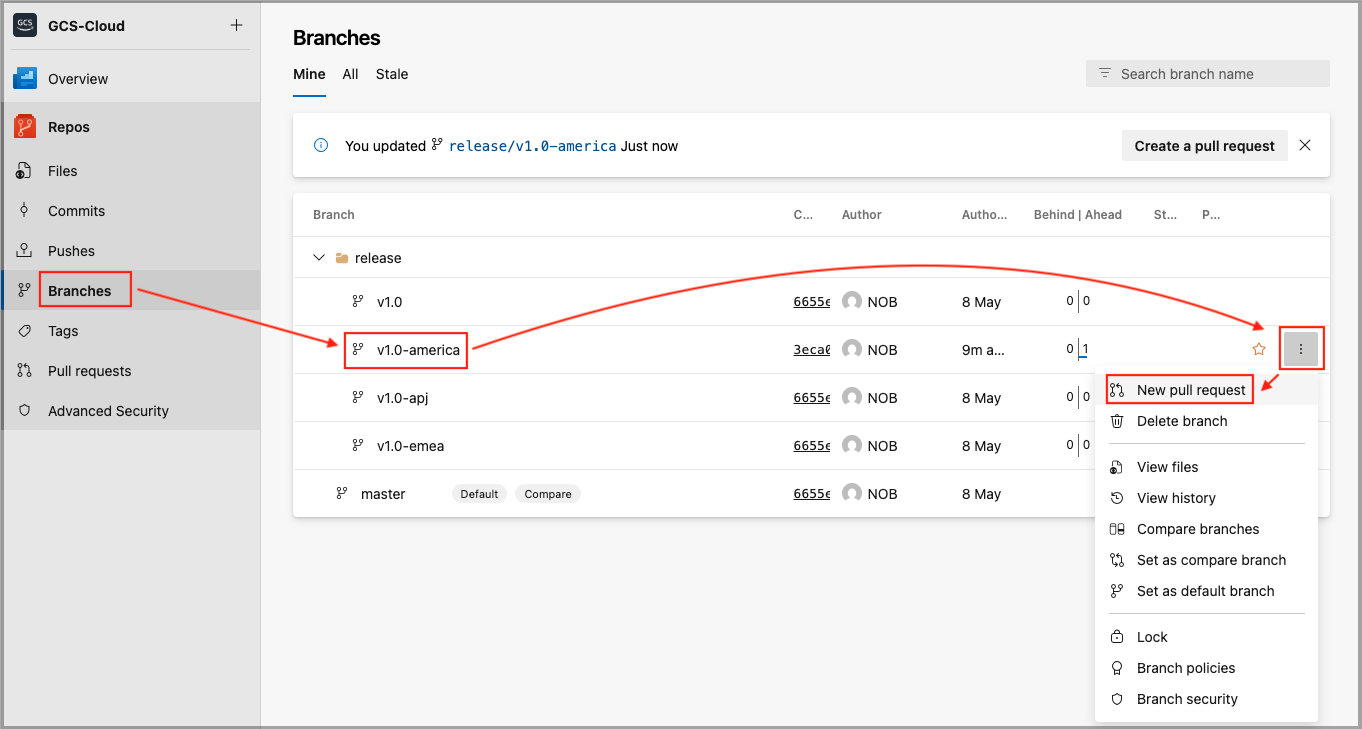This screenshot has width=1362, height=729.
Task: Open Advanced Security shield item
Action: 108,411
